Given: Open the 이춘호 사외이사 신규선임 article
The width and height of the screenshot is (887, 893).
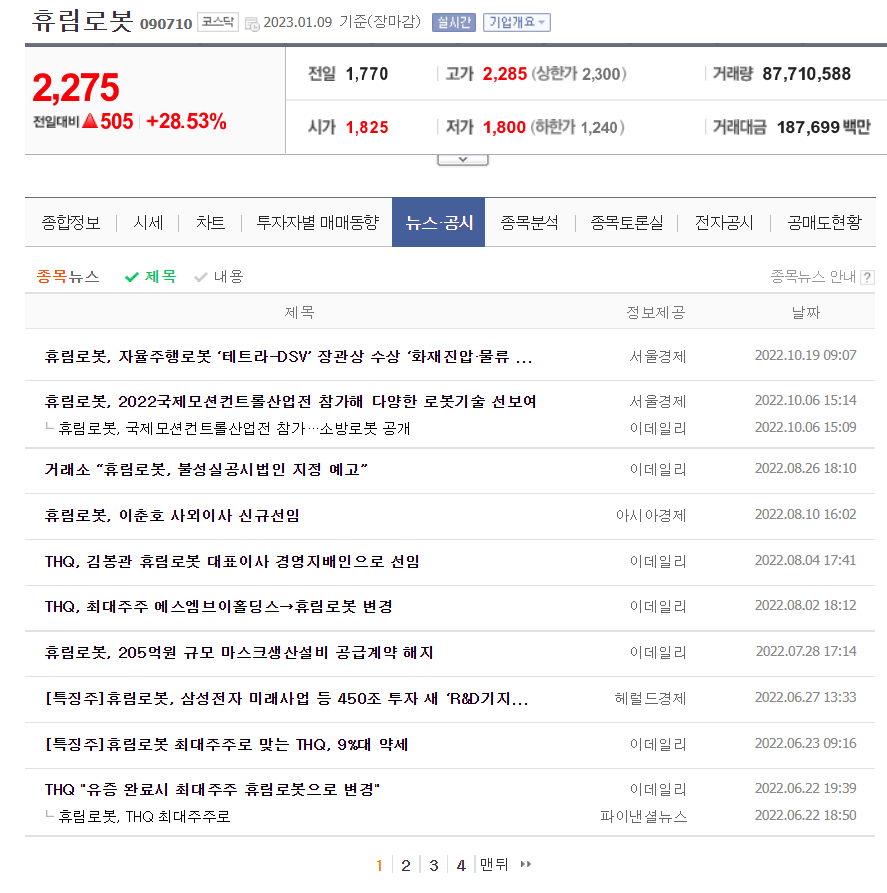Looking at the screenshot, I should click(172, 515).
